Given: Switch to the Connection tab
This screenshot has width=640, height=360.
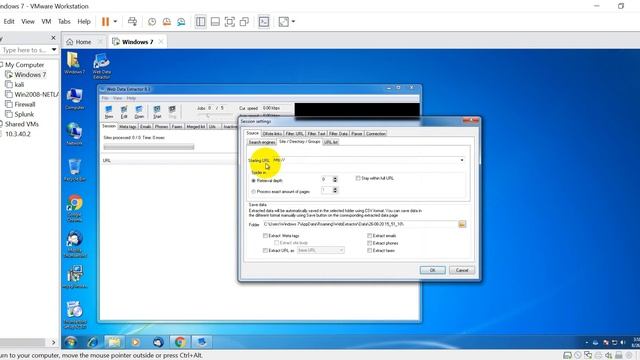Looking at the screenshot, I should click(x=376, y=133).
